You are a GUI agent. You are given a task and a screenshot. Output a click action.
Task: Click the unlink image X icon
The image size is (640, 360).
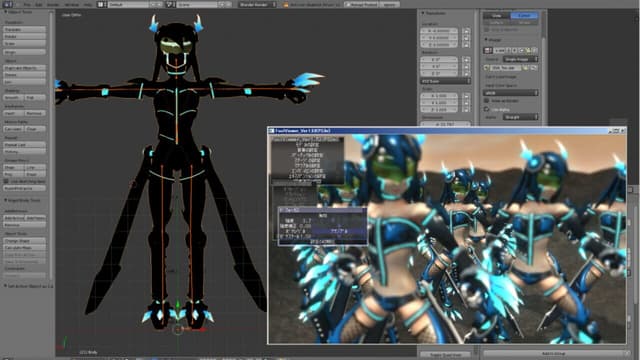535,51
